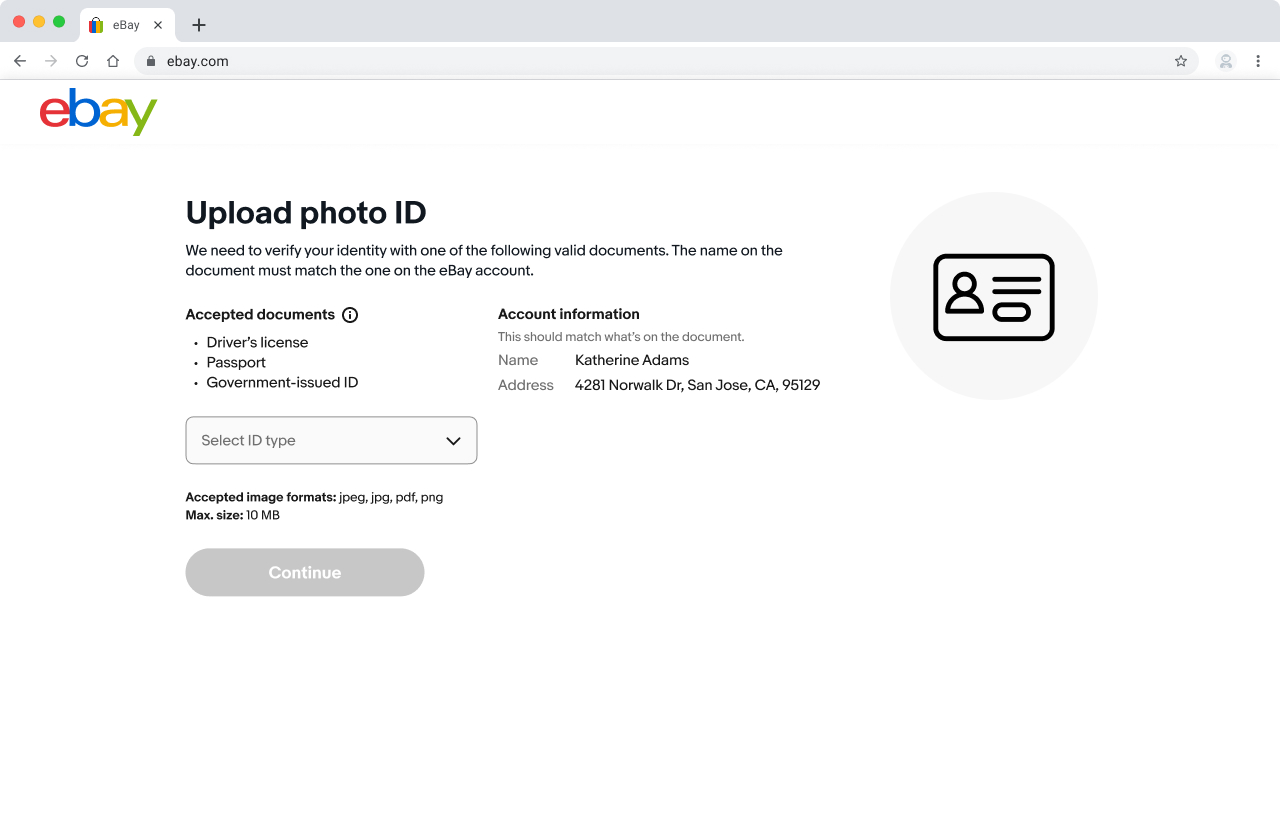This screenshot has height=832, width=1280.
Task: Open a new browser tab
Action: point(199,25)
